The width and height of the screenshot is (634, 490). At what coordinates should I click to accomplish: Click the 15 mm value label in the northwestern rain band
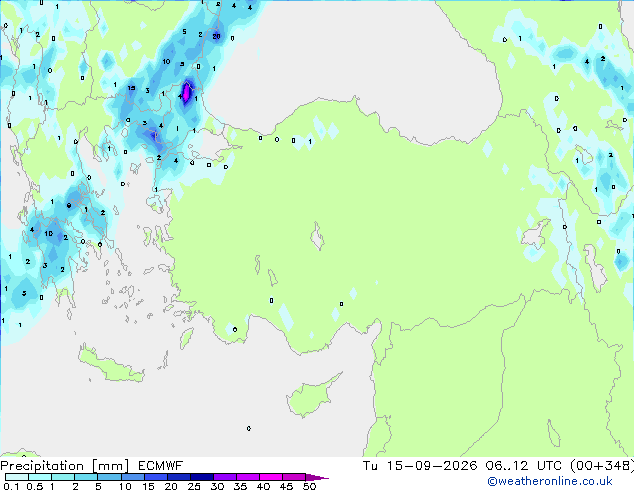click(131, 88)
